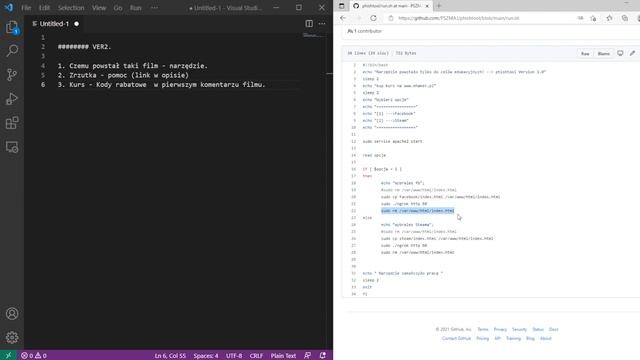The height and width of the screenshot is (360, 640).
Task: Open Contact GitHub link in footer
Action: click(x=456, y=338)
